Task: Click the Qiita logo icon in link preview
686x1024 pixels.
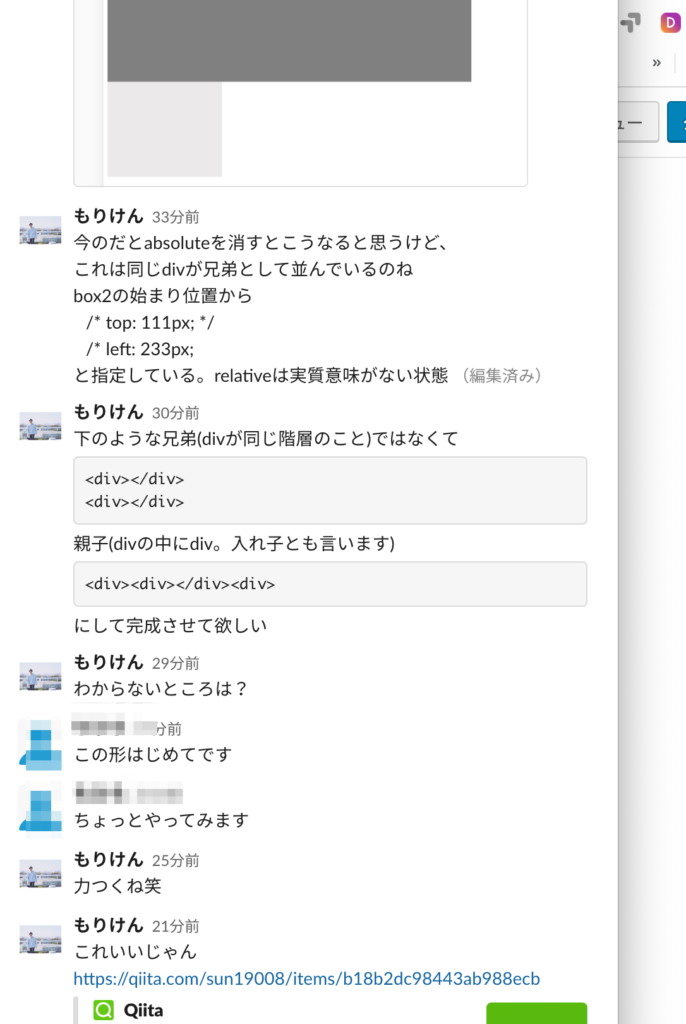Action: (103, 1010)
